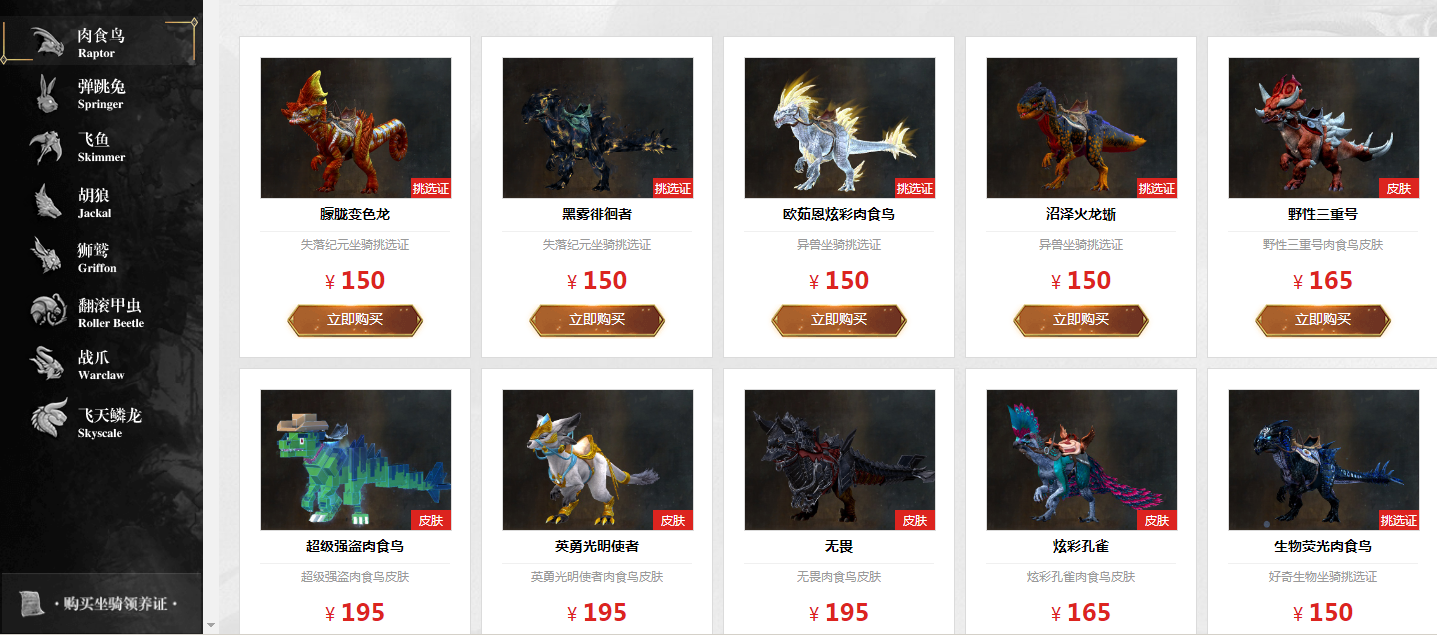Purchase the 欧茹恩炫彩肉食鸟 skin
This screenshot has height=636, width=1437.
[839, 320]
